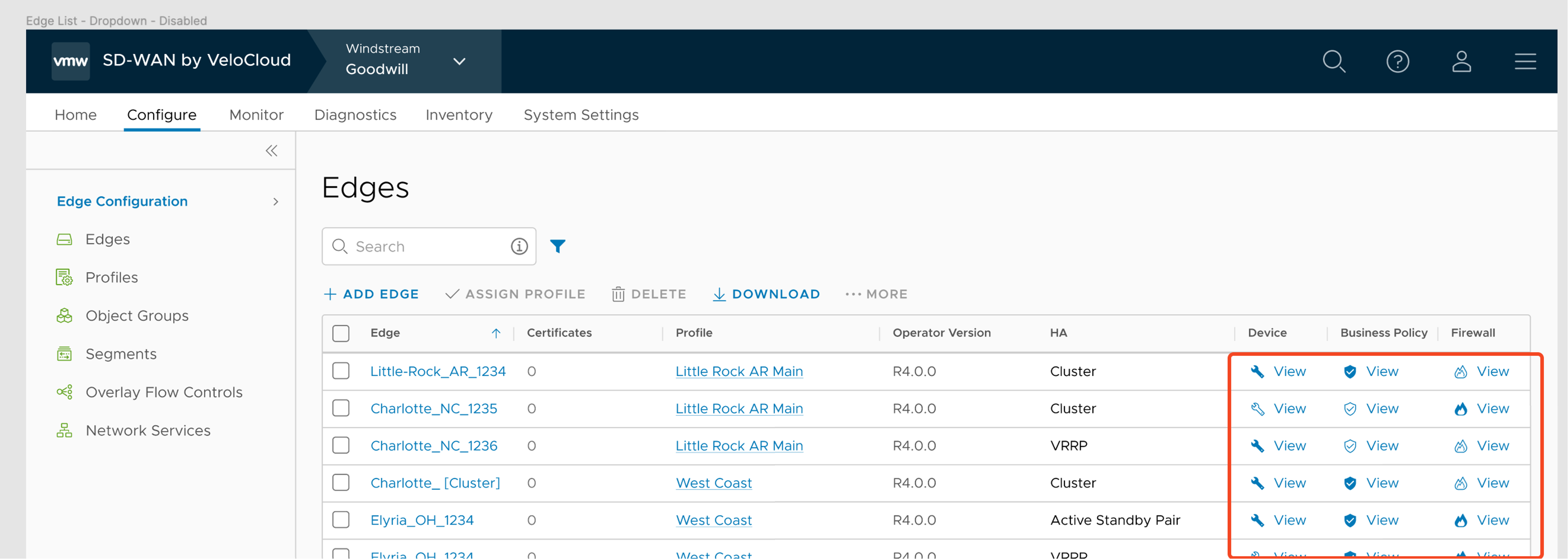
Task: Click Device wrench icon for Charlotte_NC_1235
Action: tap(1257, 409)
